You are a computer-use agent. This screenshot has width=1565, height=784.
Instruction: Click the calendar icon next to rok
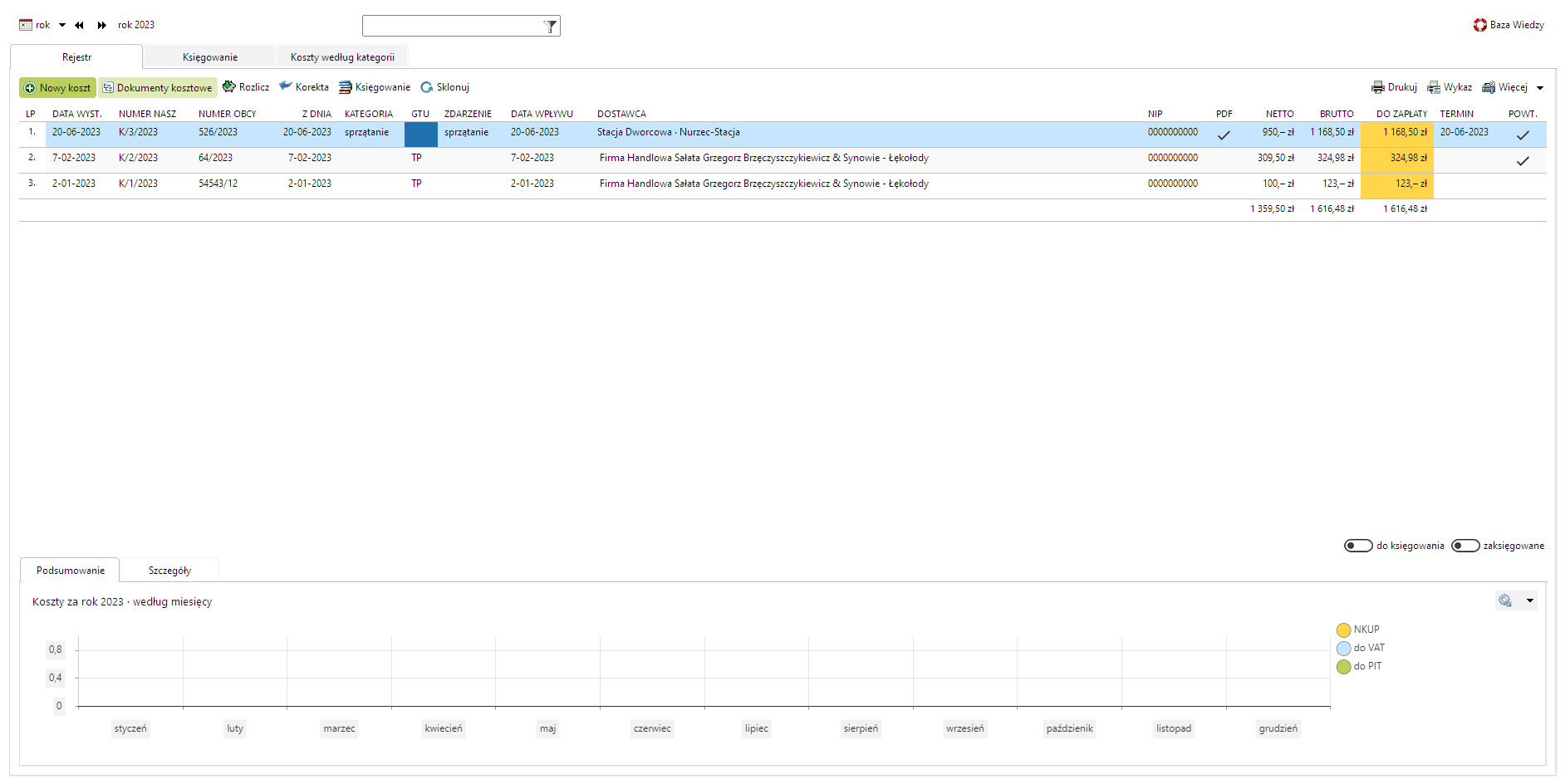pos(26,25)
